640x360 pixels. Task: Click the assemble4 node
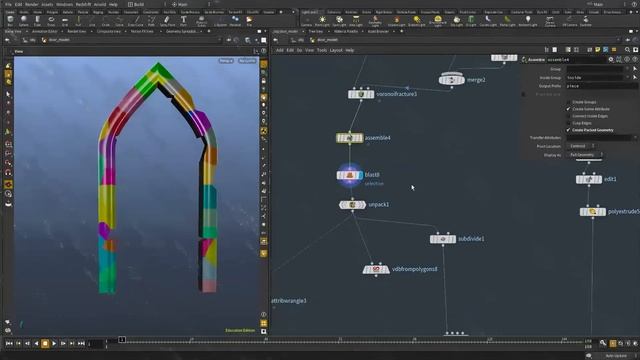coord(349,138)
